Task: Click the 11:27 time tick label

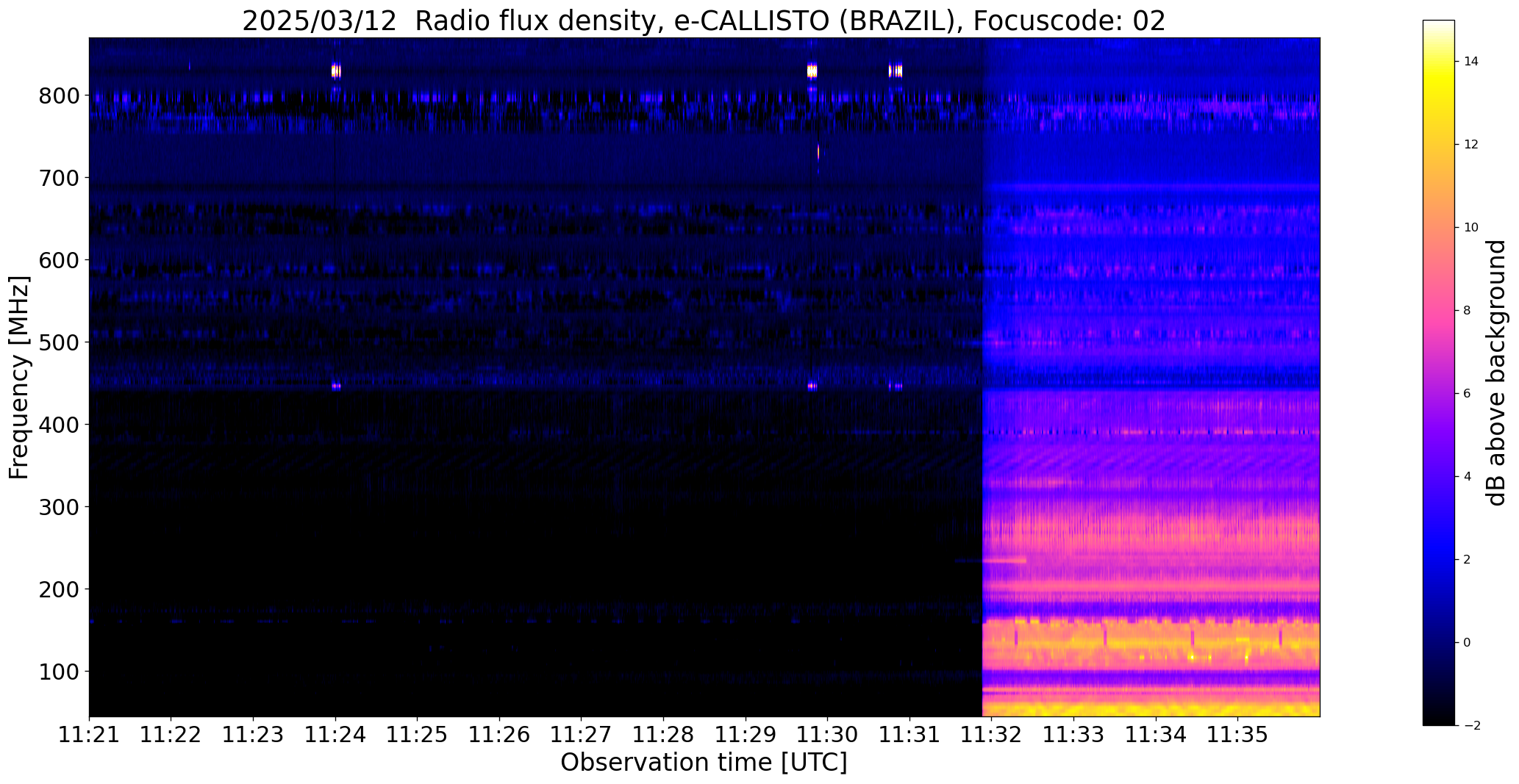Action: click(x=582, y=734)
